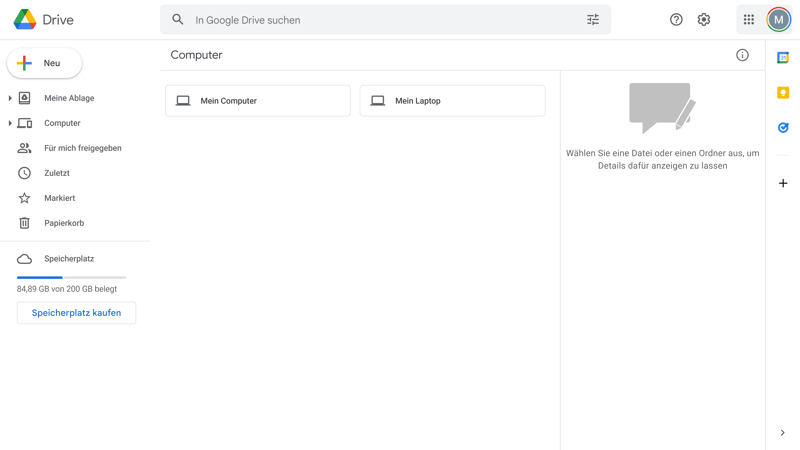Click the storage usage progress bar
800x450 pixels.
click(71, 277)
